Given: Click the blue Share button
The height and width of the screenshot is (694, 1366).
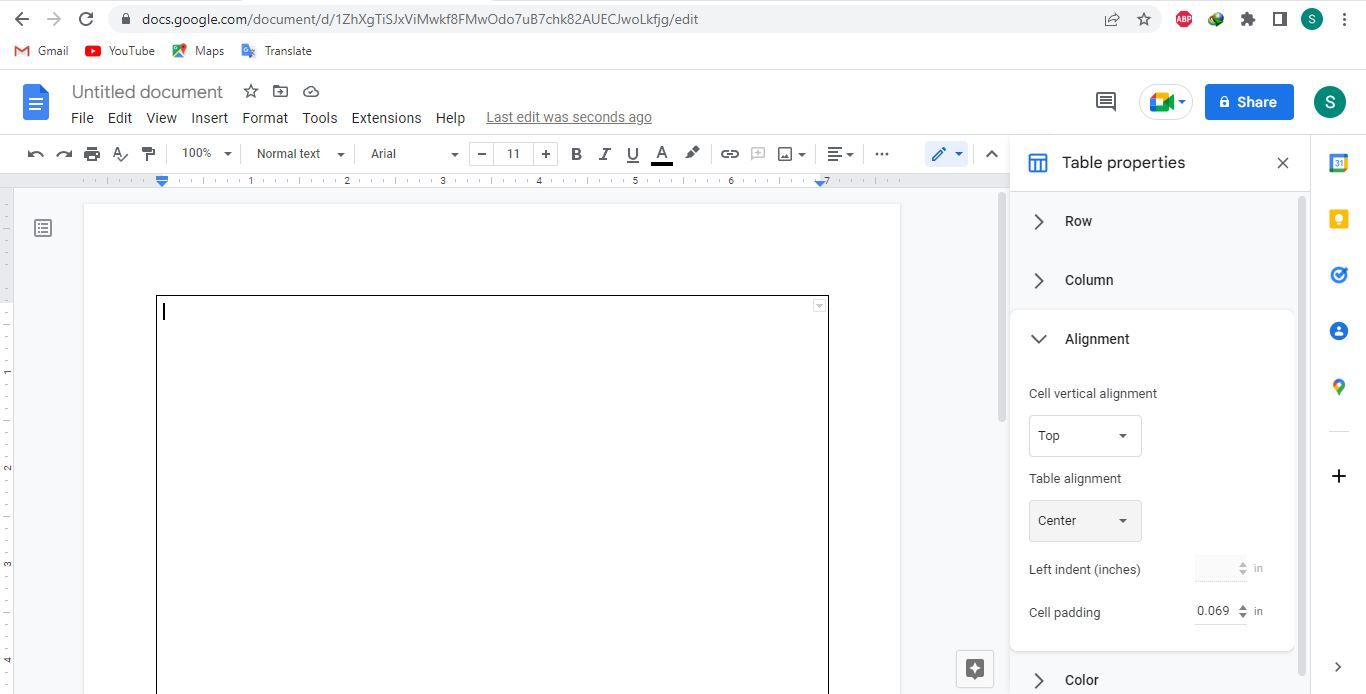Looking at the screenshot, I should (x=1249, y=102).
